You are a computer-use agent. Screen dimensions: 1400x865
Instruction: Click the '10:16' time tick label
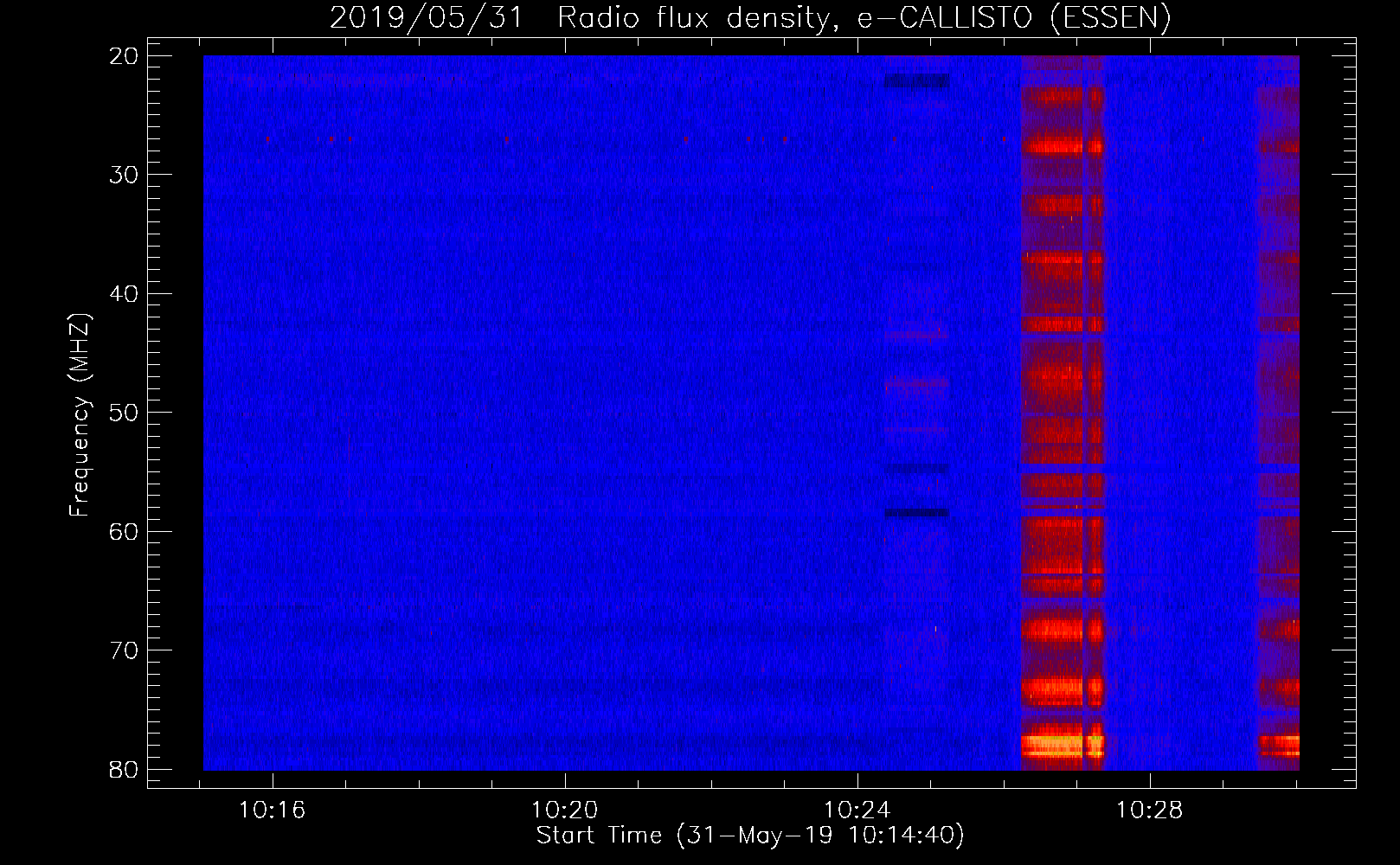pyautogui.click(x=273, y=811)
